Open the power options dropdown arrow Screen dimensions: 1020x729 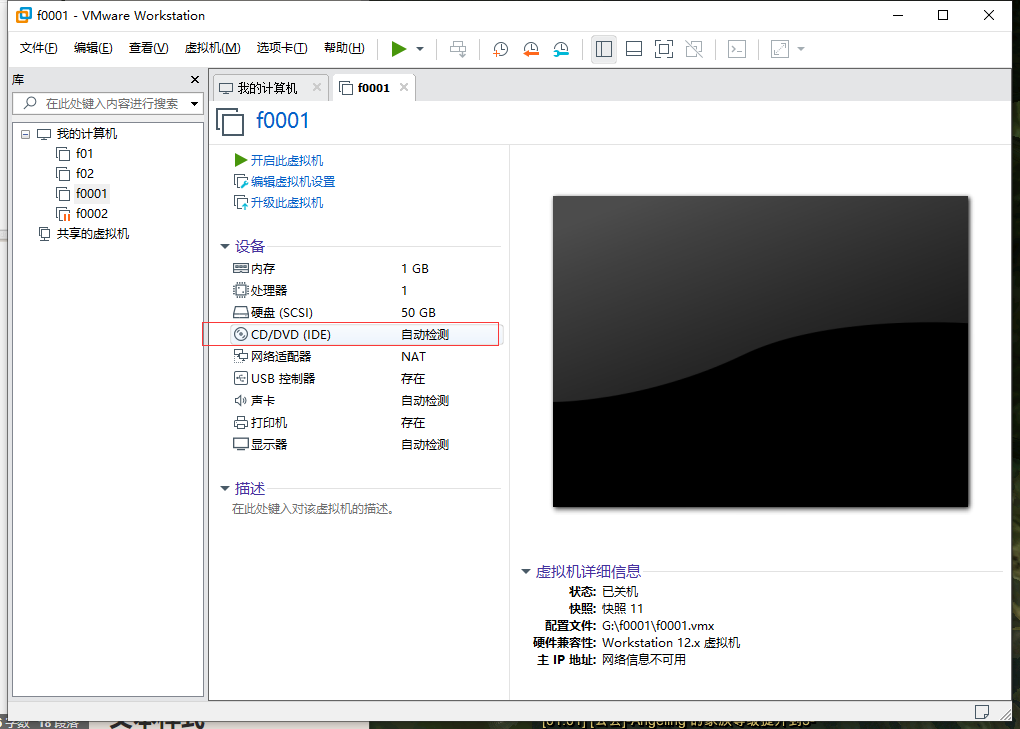[420, 49]
